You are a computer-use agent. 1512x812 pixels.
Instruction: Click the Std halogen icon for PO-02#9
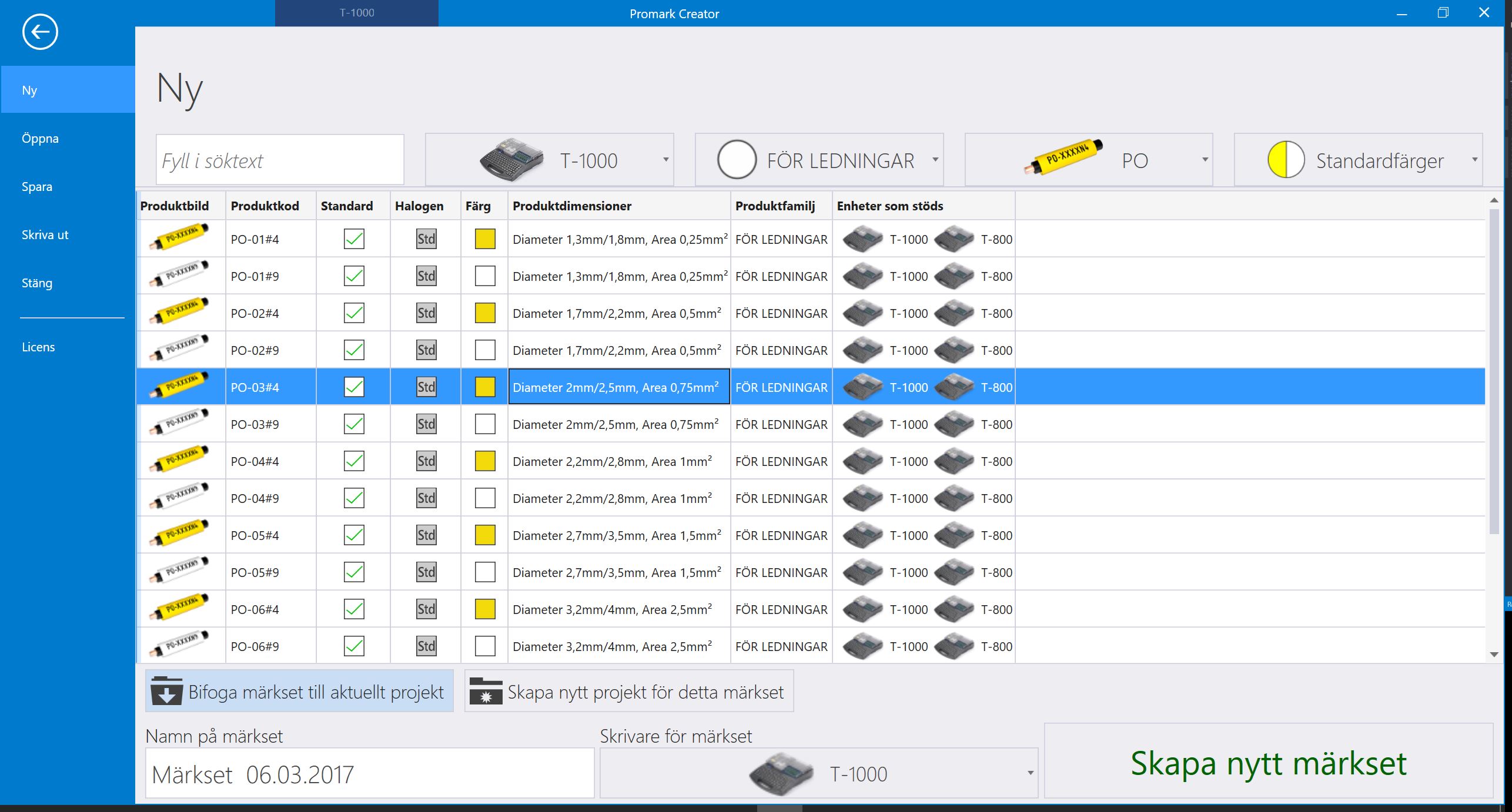[x=426, y=350]
